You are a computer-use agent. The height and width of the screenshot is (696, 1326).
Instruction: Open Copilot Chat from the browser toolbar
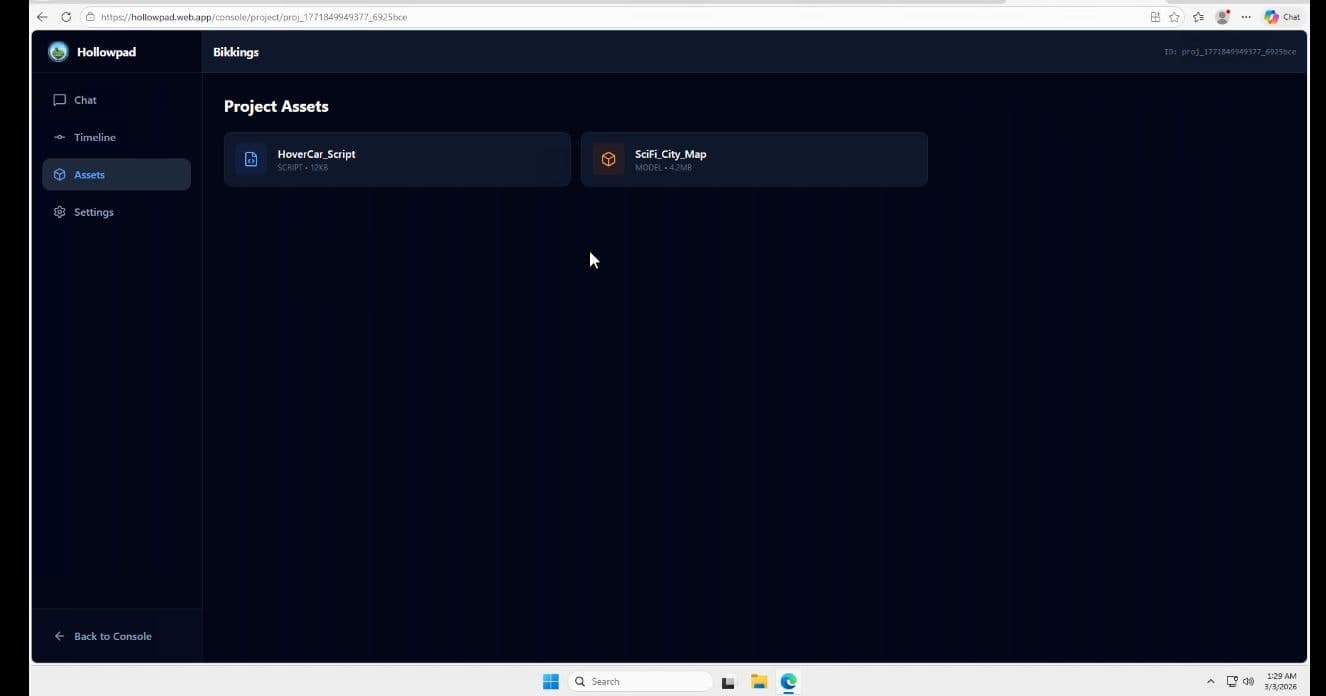[x=1281, y=16]
